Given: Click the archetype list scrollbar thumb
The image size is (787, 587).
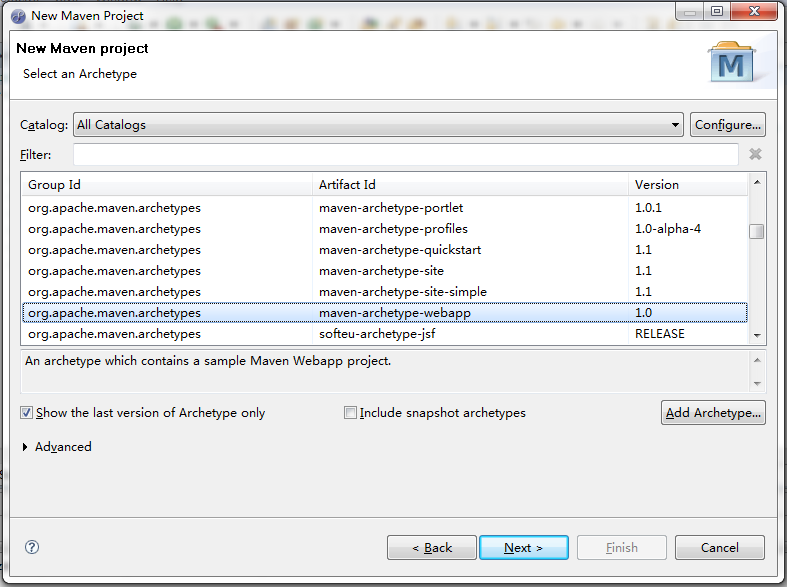Looking at the screenshot, I should [757, 231].
